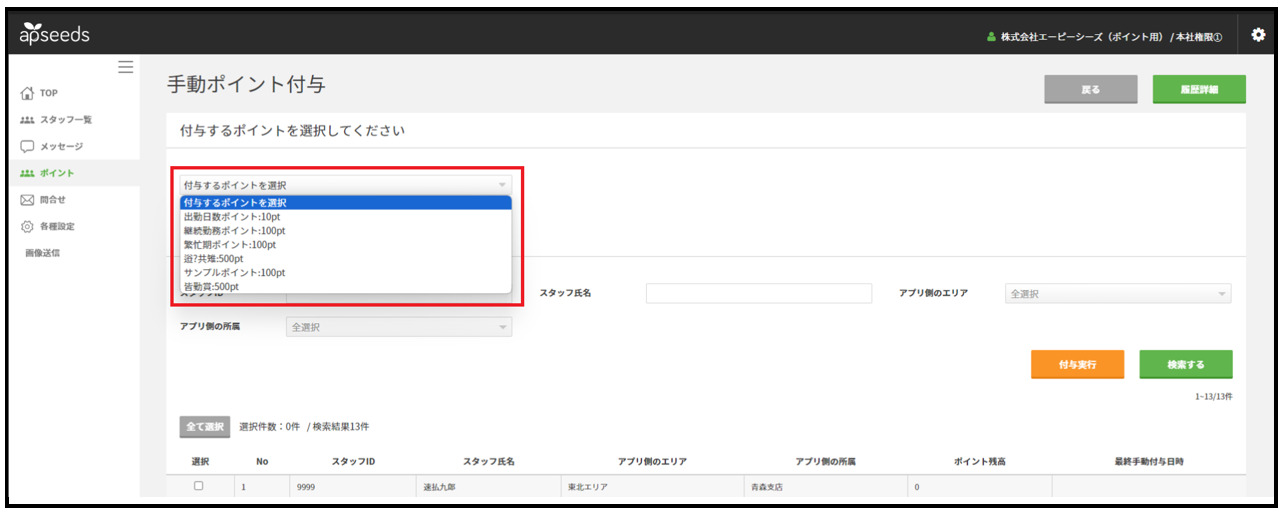Click the hamburger menu icon in sidebar

[x=125, y=67]
